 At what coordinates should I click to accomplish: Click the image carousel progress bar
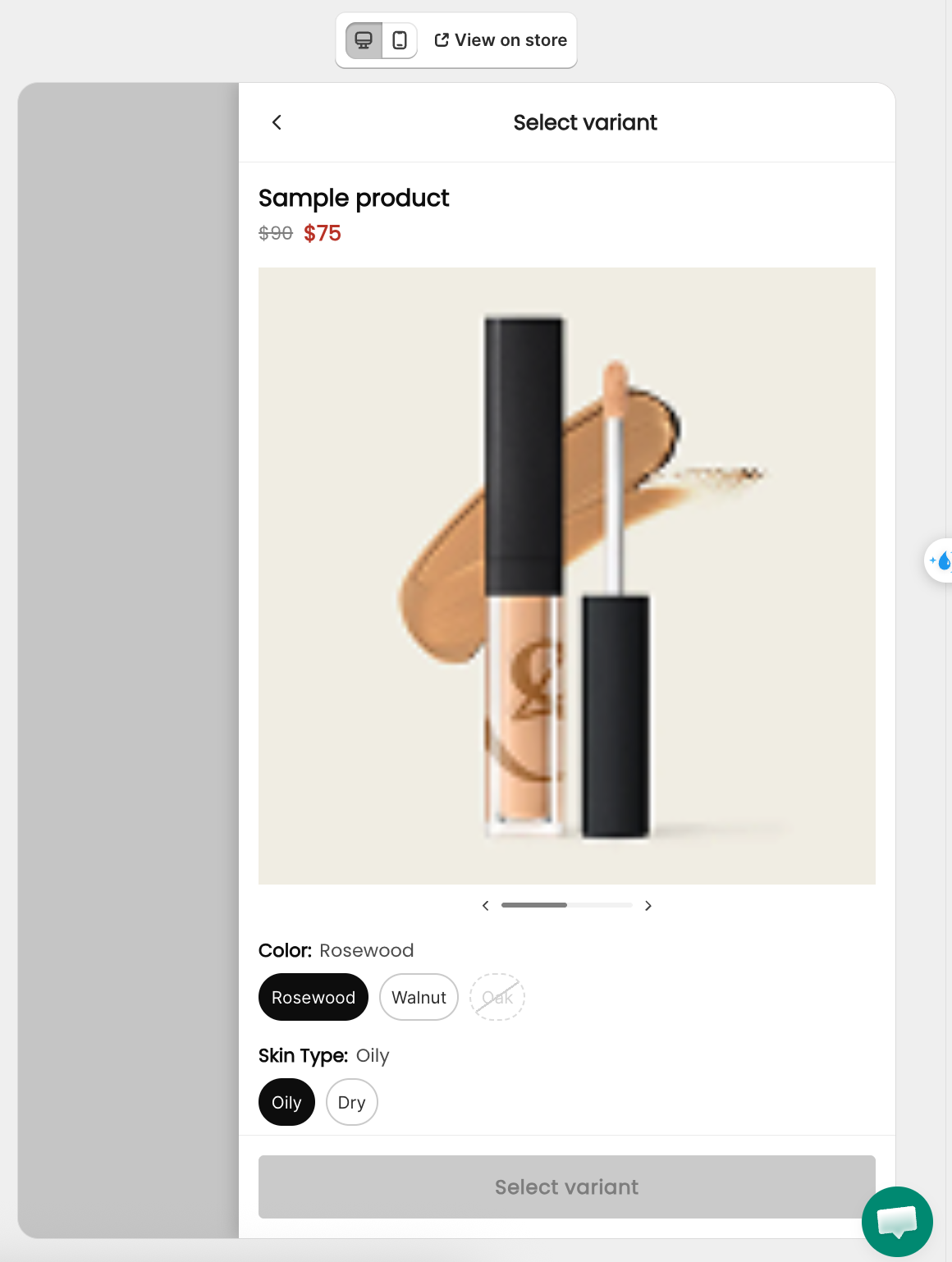point(567,905)
